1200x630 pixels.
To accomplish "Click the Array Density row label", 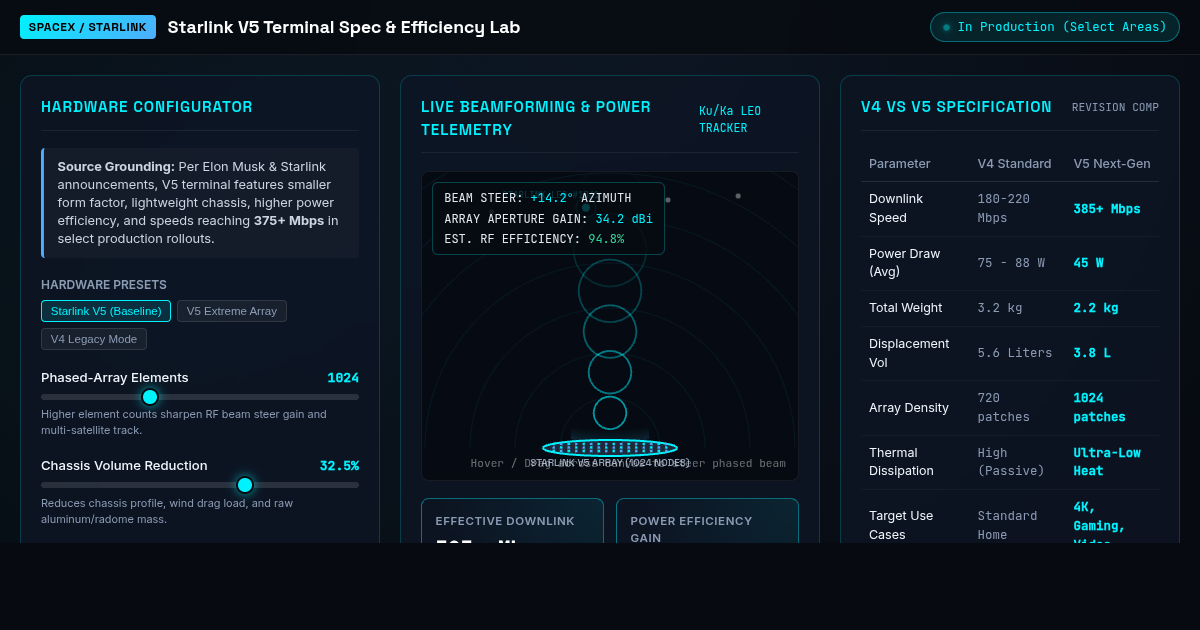I will (x=909, y=408).
